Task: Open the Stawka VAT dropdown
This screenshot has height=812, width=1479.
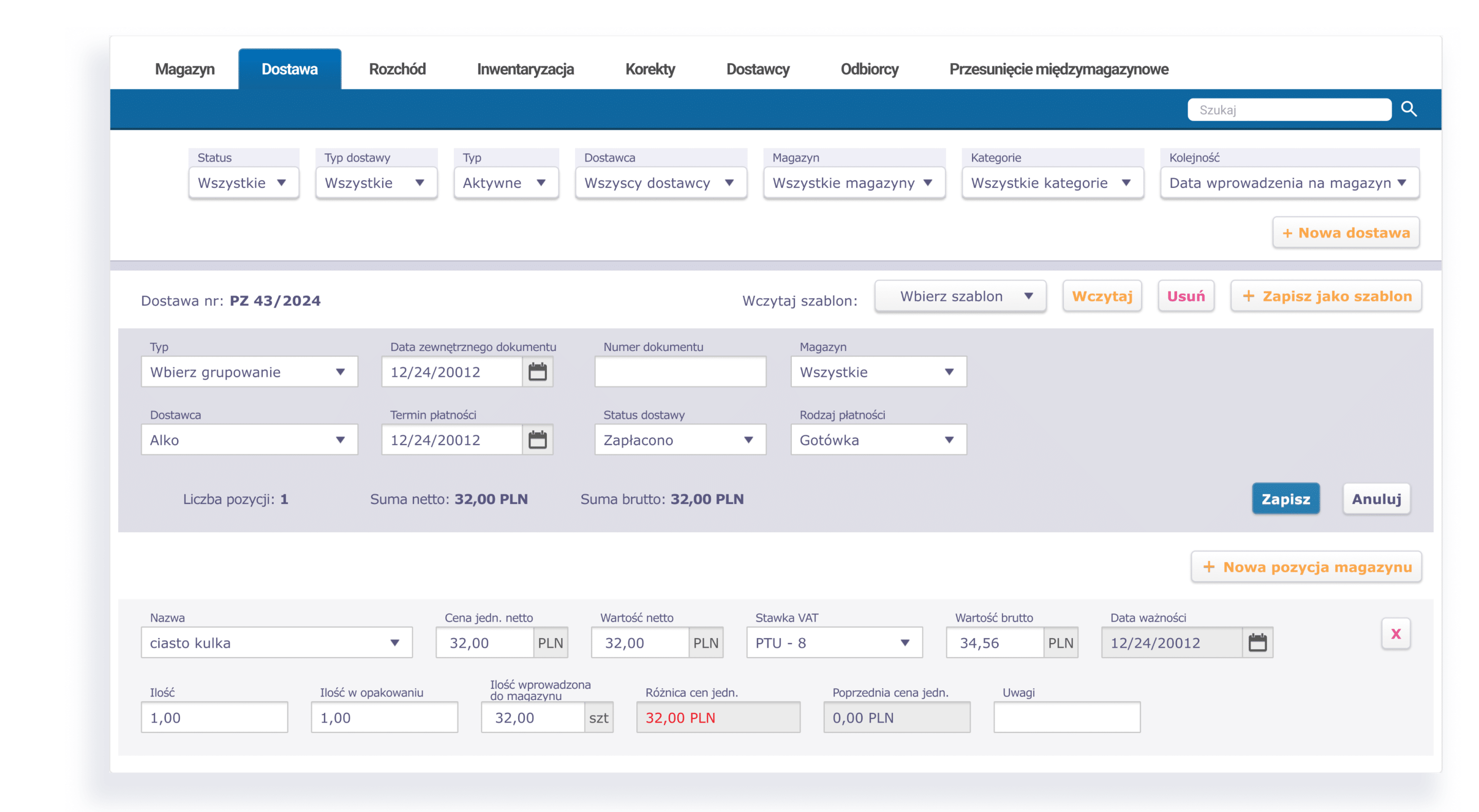Action: coord(834,643)
